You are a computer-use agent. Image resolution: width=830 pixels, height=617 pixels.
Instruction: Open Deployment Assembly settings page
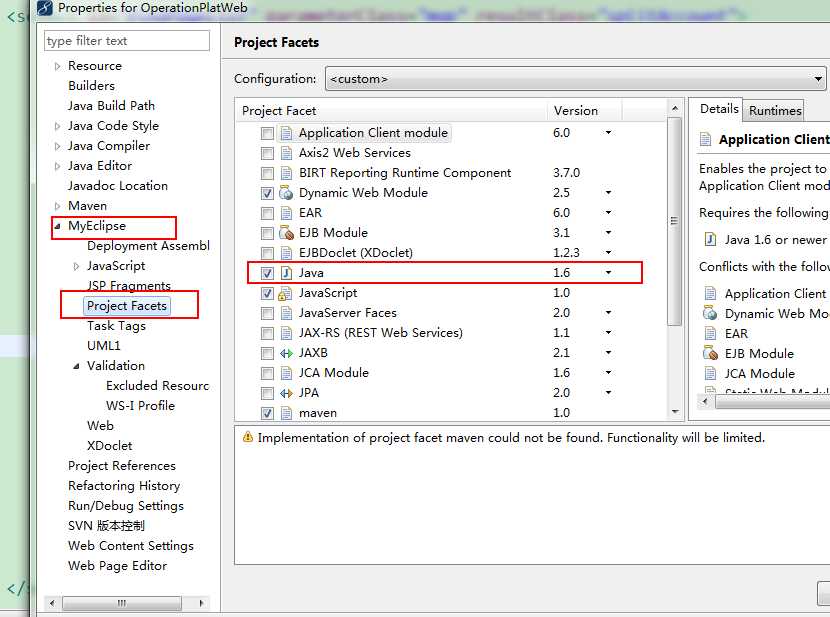(148, 246)
